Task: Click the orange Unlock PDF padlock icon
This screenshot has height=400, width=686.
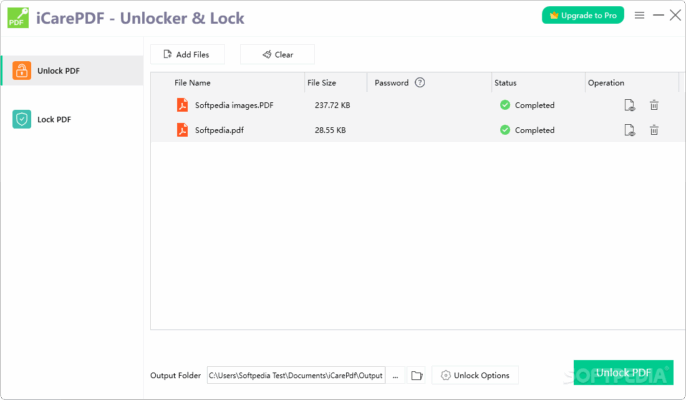Action: 22,70
